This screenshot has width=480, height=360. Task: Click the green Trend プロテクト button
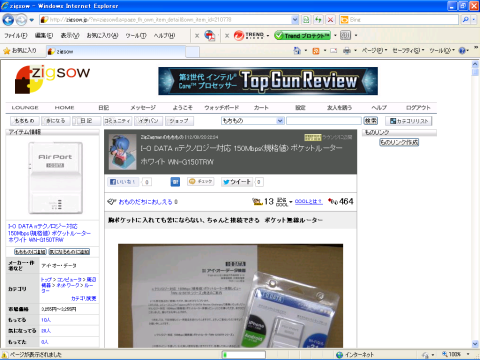coord(302,35)
